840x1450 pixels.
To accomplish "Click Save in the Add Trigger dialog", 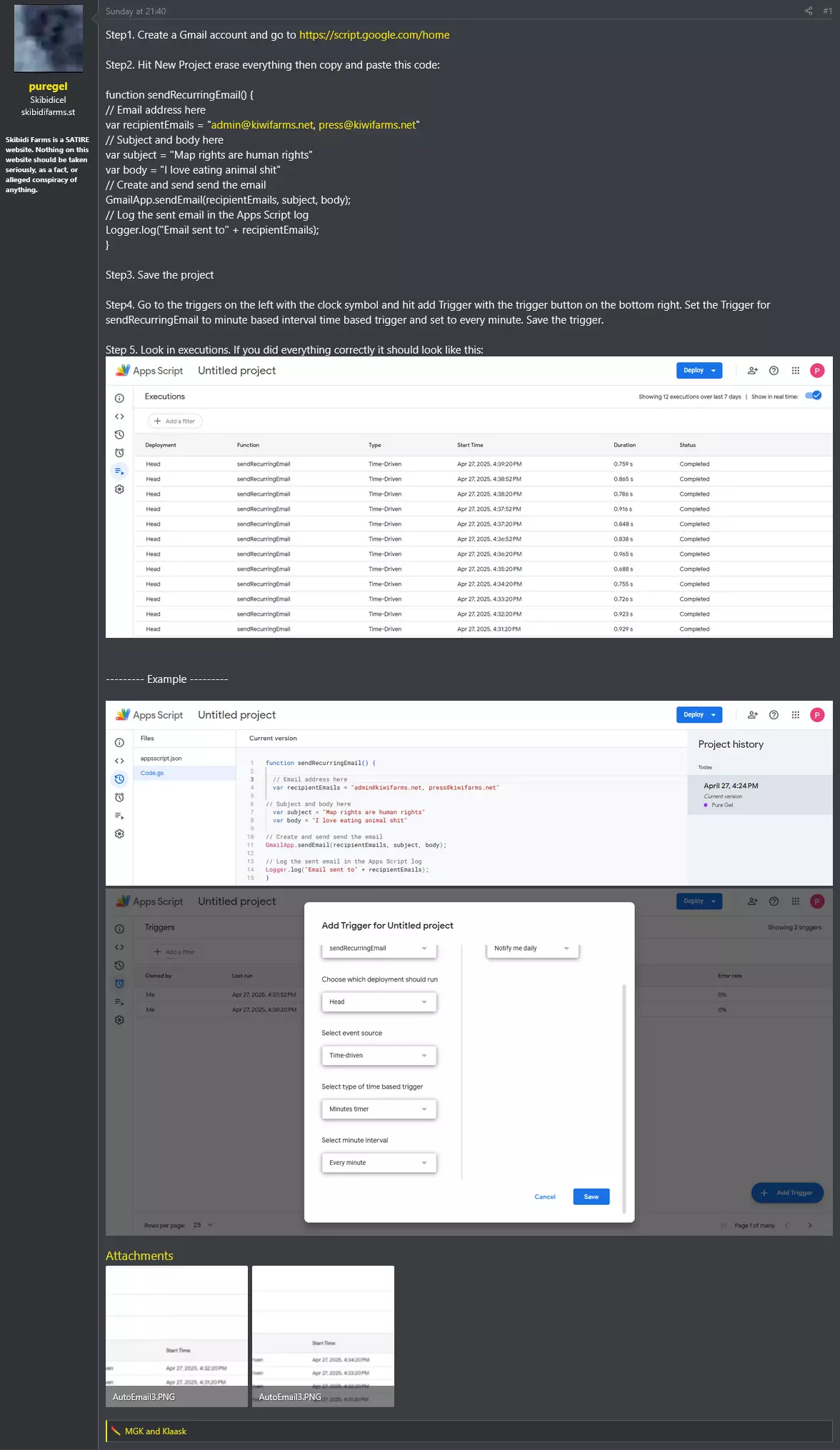I will (x=591, y=1197).
